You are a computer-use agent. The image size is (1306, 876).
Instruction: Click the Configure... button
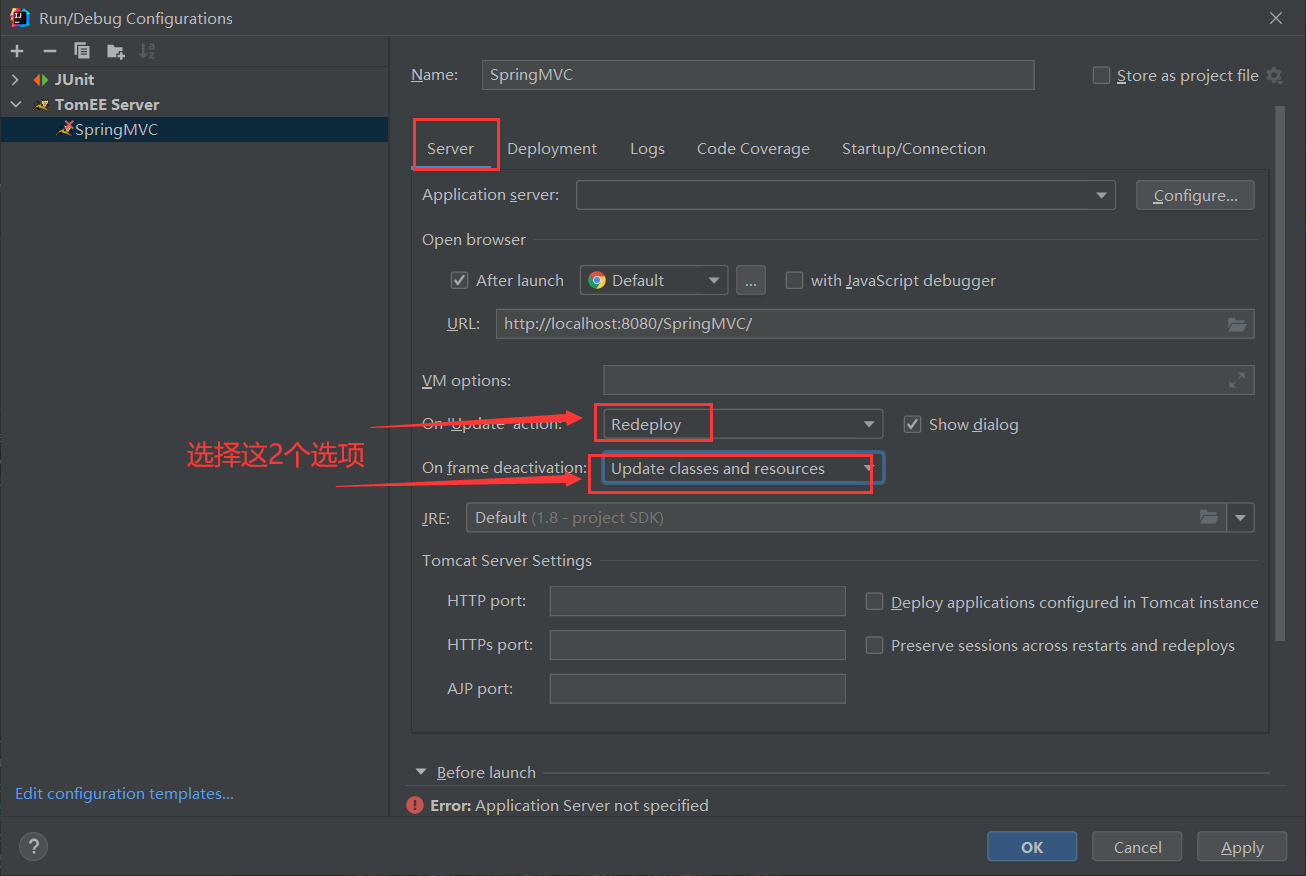click(1195, 195)
